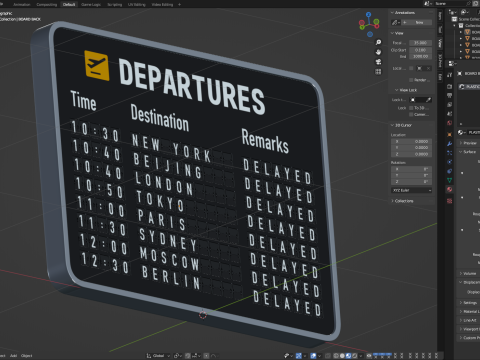Collapse the Annotations panel
Screen dimensions: 480x360
392,13
